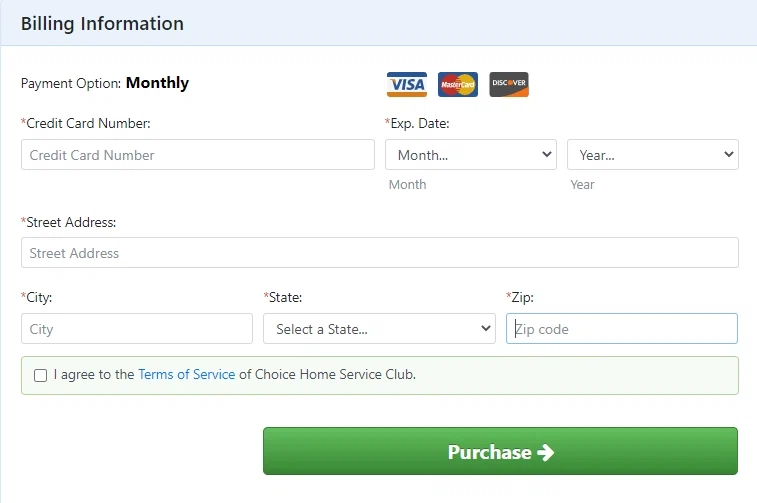757x503 pixels.
Task: Click the Exp. Date label
Action: [418, 123]
